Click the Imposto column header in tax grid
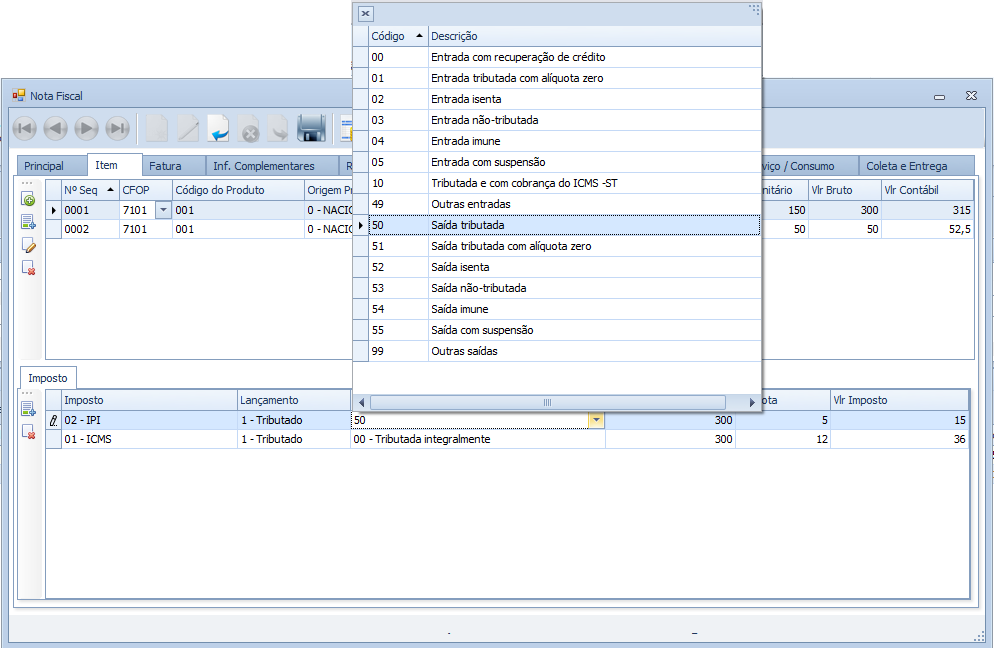Screen dimensions: 994x648 (149, 400)
